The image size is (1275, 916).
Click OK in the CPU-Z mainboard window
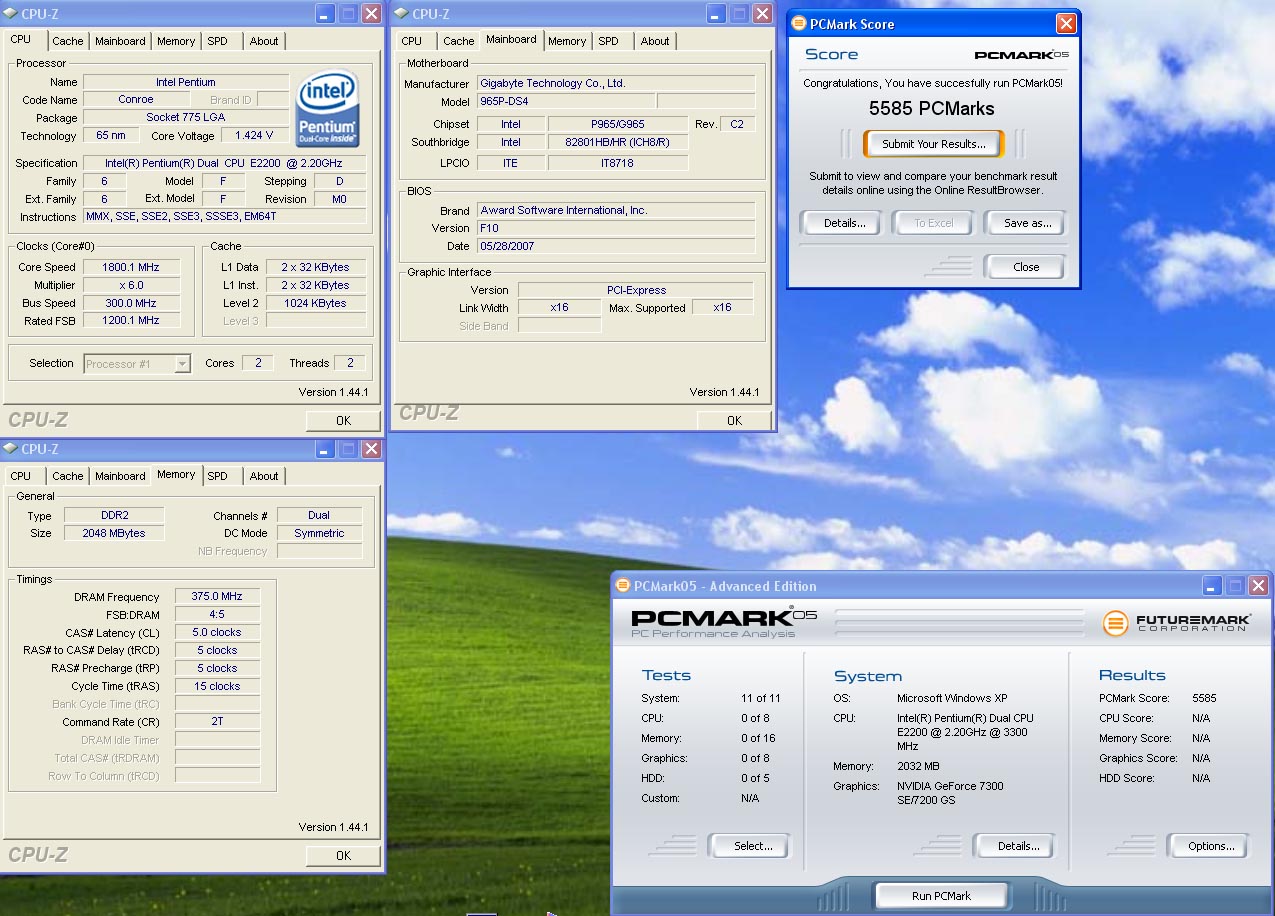(734, 421)
